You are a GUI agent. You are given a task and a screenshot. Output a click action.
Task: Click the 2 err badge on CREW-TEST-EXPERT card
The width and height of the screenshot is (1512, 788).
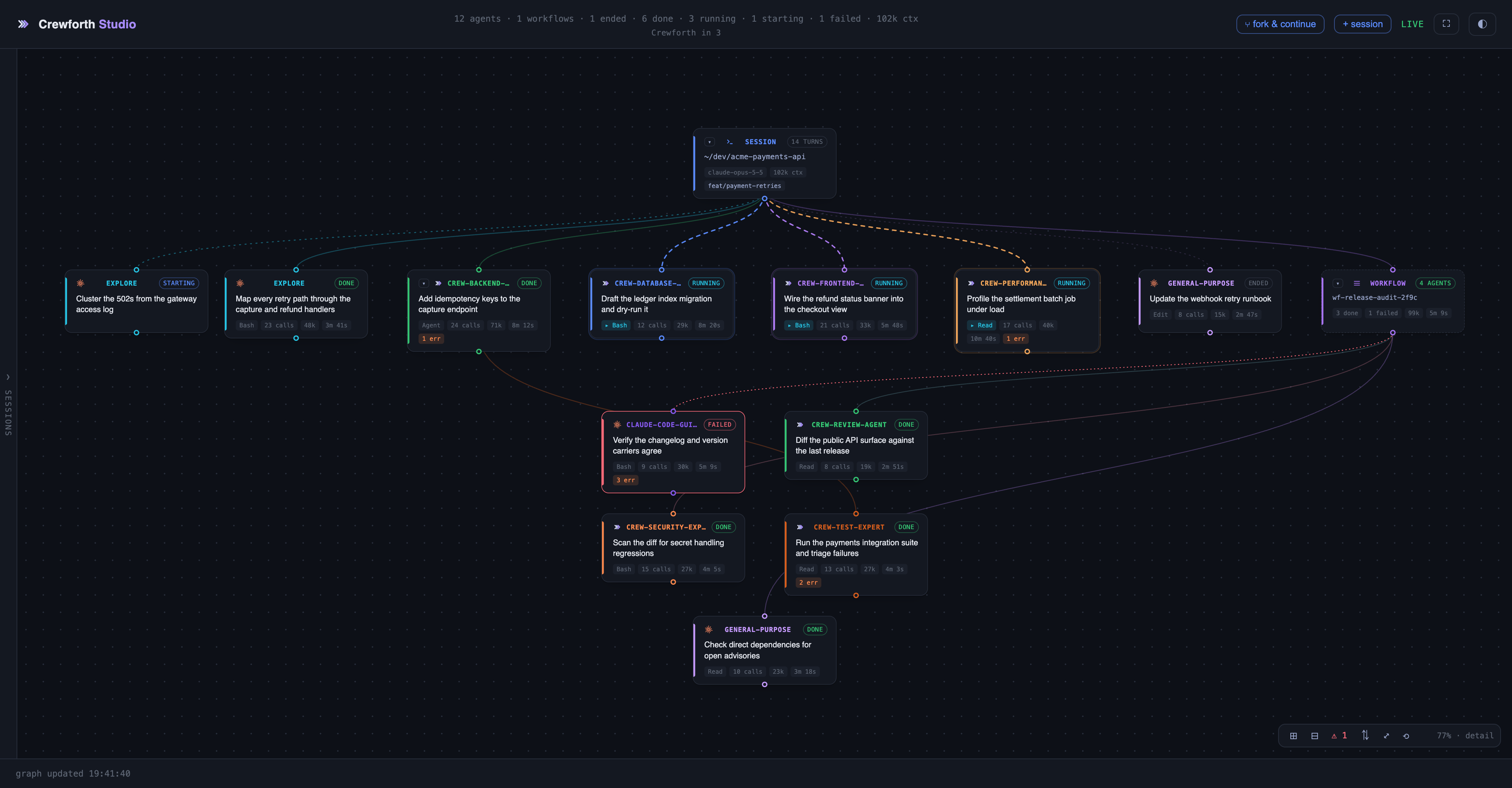[x=808, y=583]
